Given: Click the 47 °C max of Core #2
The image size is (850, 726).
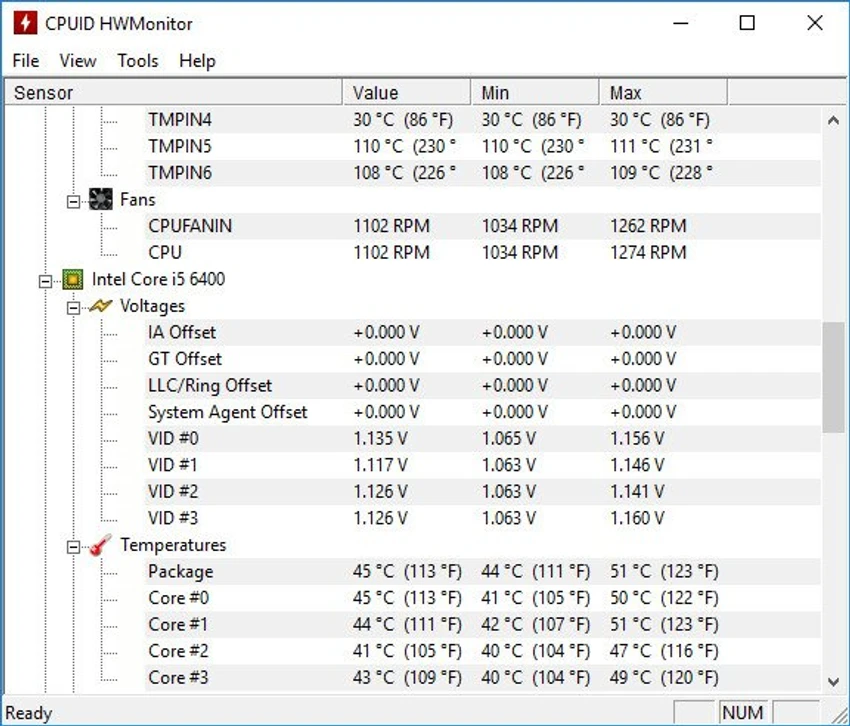Looking at the screenshot, I should [x=664, y=651].
